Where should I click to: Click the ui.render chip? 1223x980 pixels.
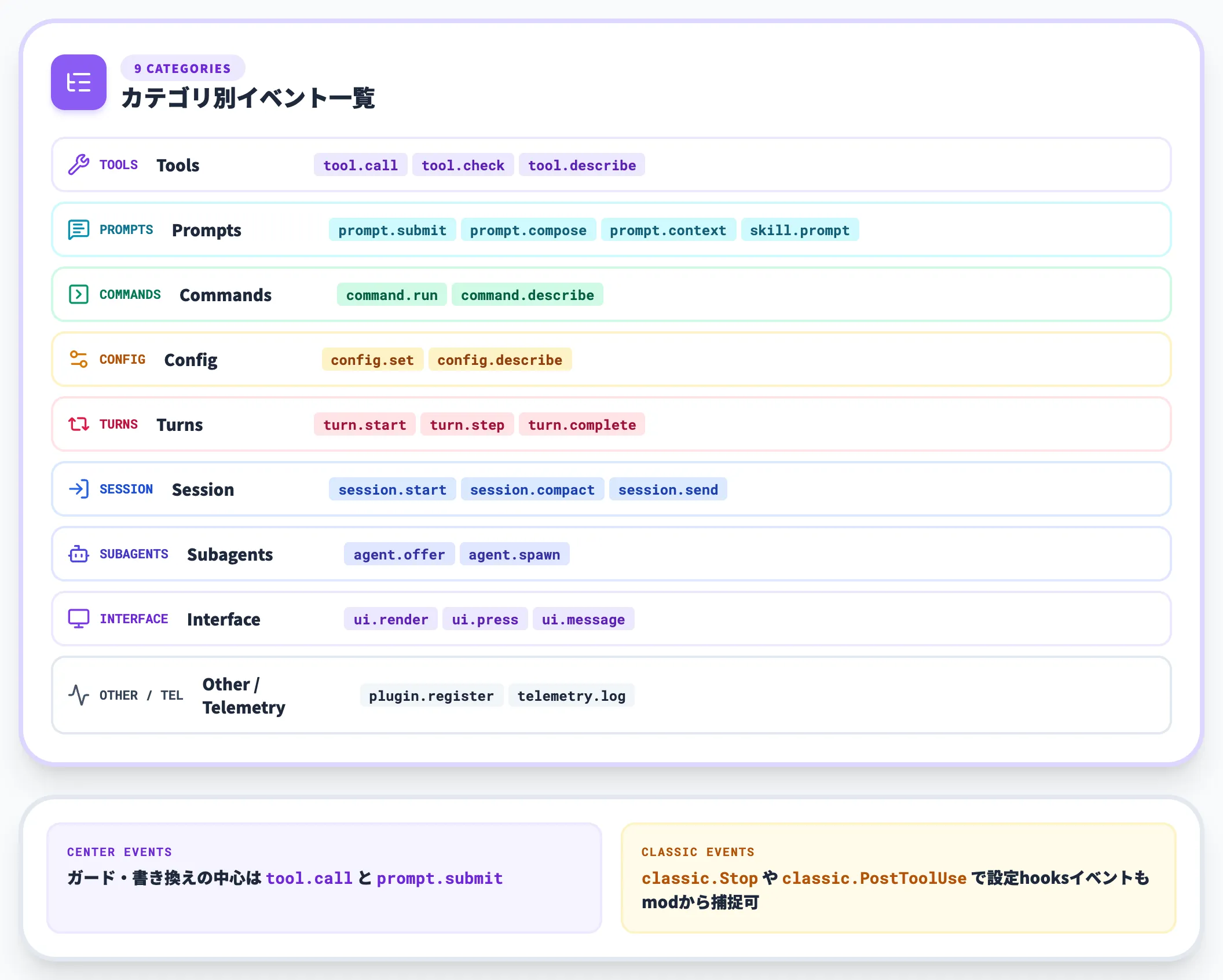tap(391, 619)
